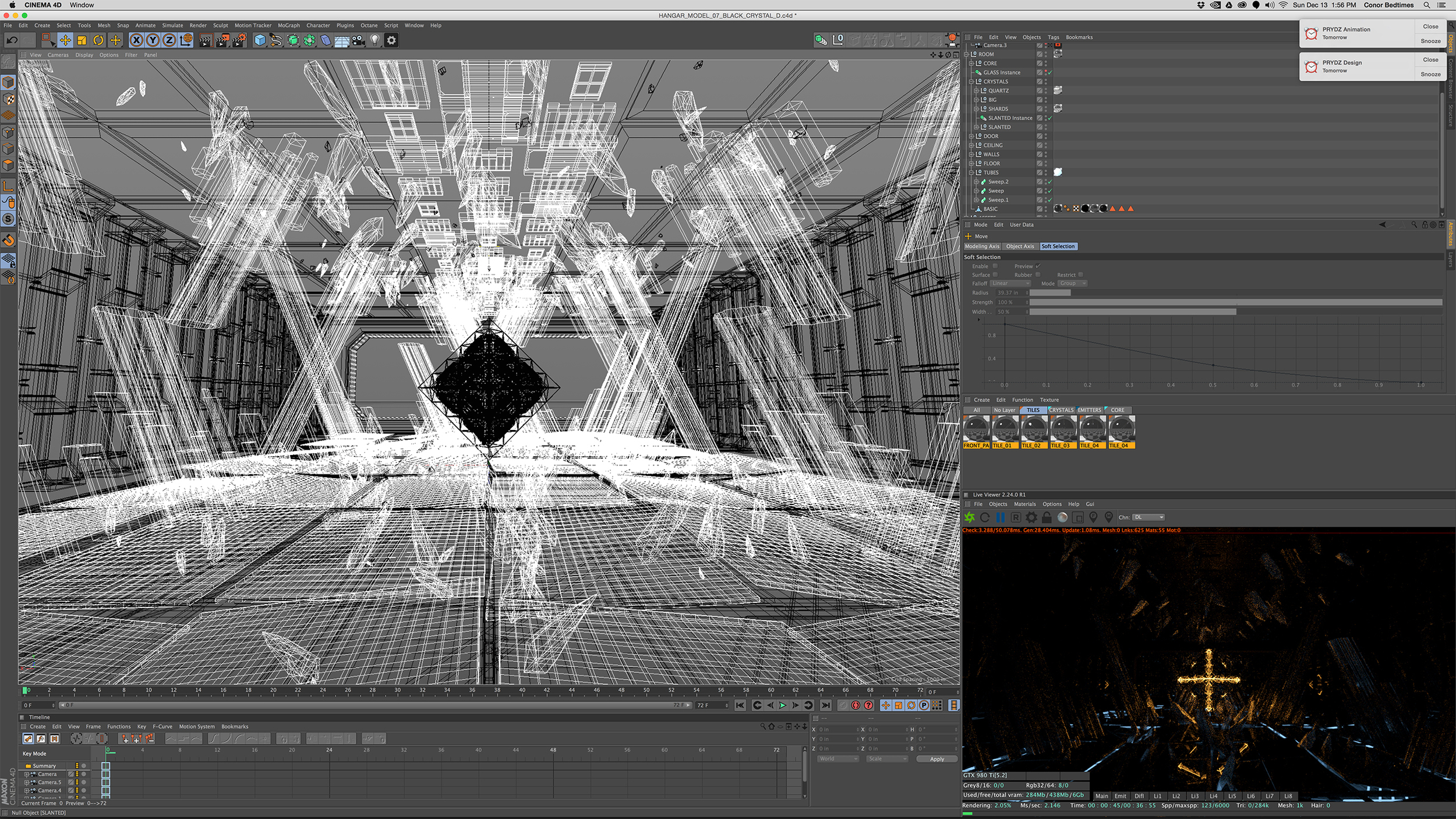This screenshot has height=819, width=1456.
Task: Click the Rotate tool in toolbar
Action: click(94, 39)
